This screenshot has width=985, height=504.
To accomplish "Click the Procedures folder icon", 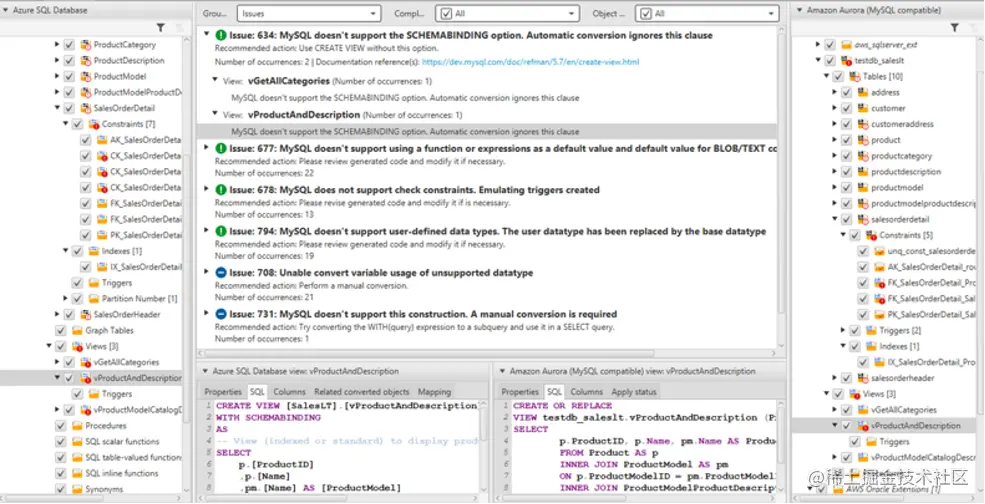I will 77,425.
